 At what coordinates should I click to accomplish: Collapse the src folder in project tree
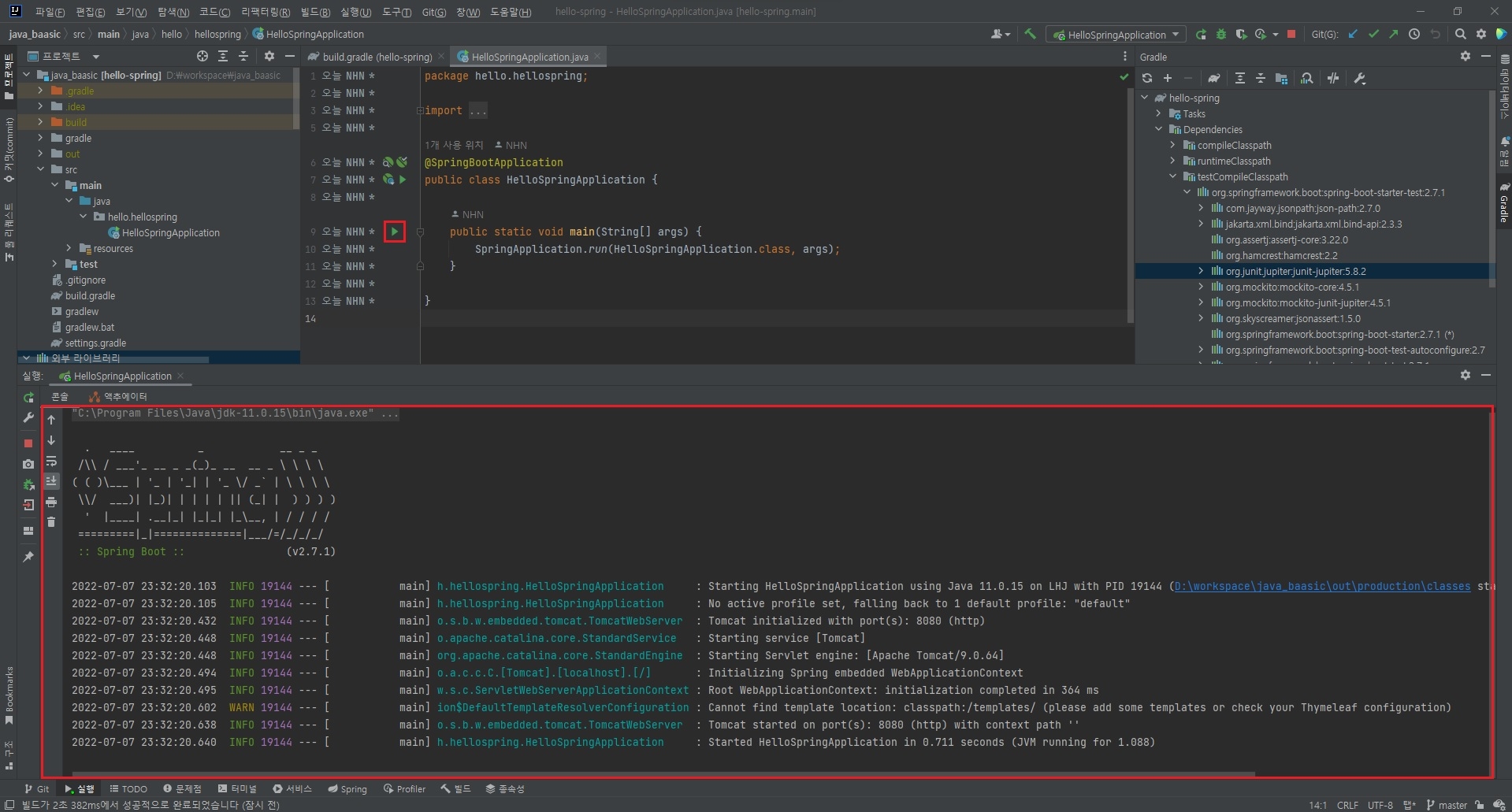(40, 169)
